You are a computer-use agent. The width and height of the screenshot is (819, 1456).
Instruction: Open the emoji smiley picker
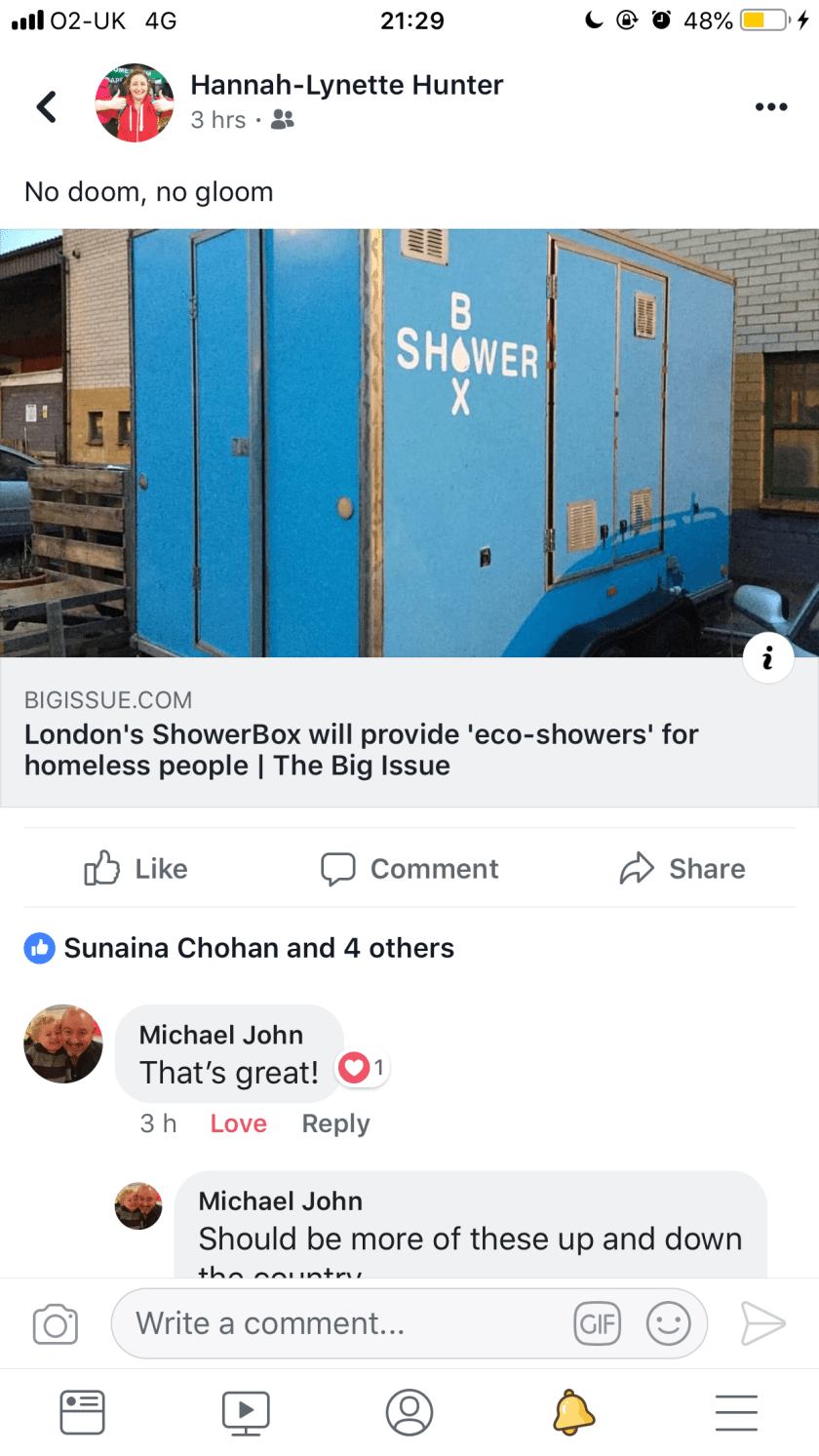coord(669,1323)
